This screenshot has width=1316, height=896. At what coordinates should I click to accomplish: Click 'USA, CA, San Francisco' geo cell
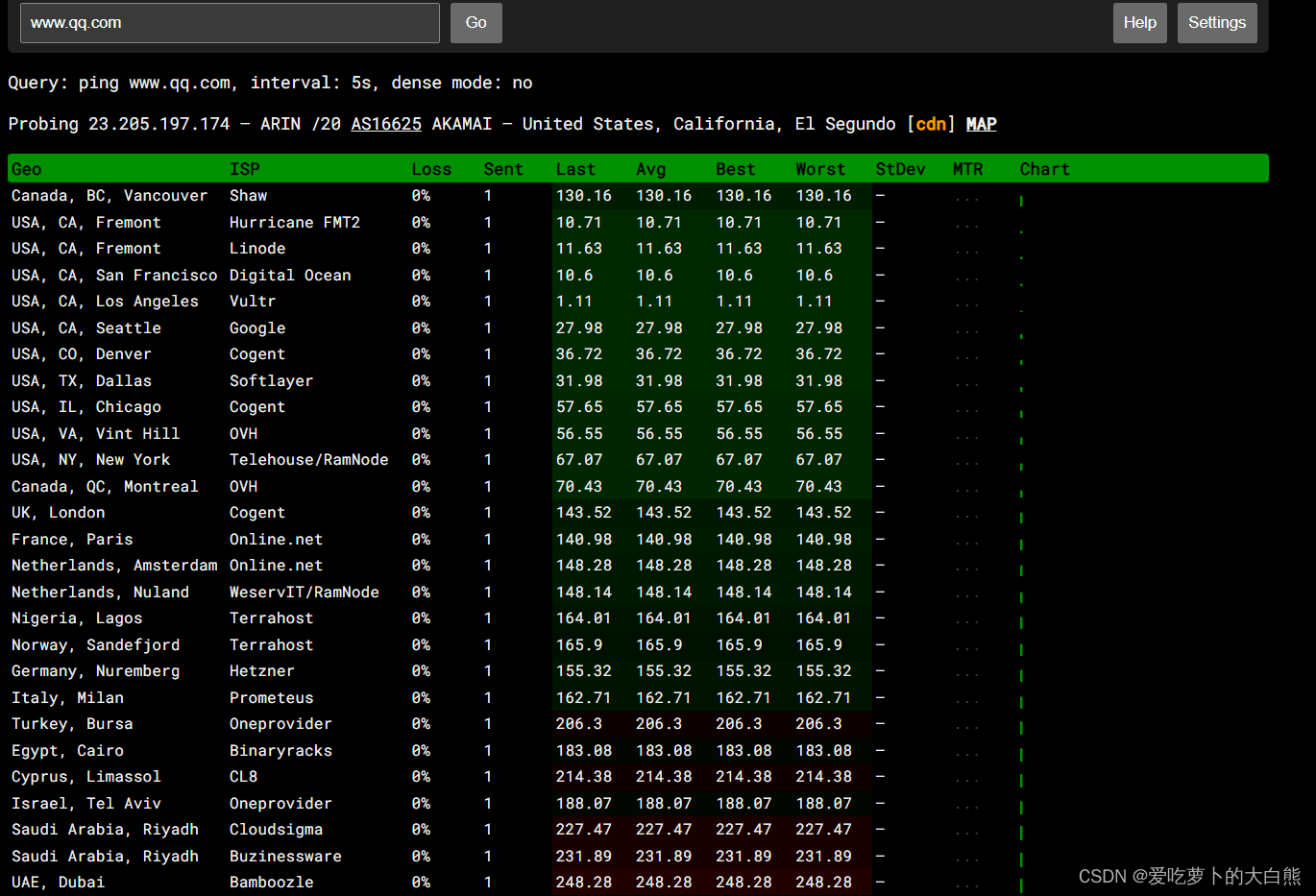114,276
